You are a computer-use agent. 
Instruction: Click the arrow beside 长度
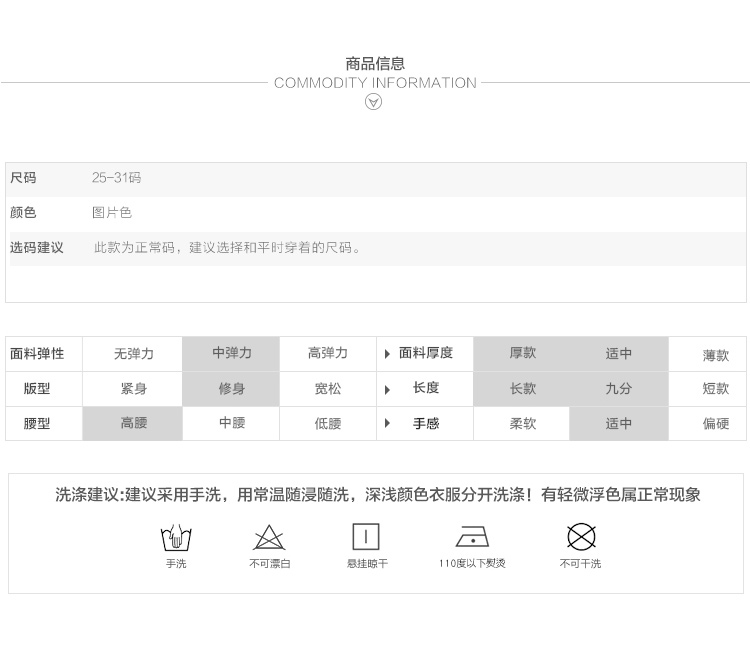point(388,388)
